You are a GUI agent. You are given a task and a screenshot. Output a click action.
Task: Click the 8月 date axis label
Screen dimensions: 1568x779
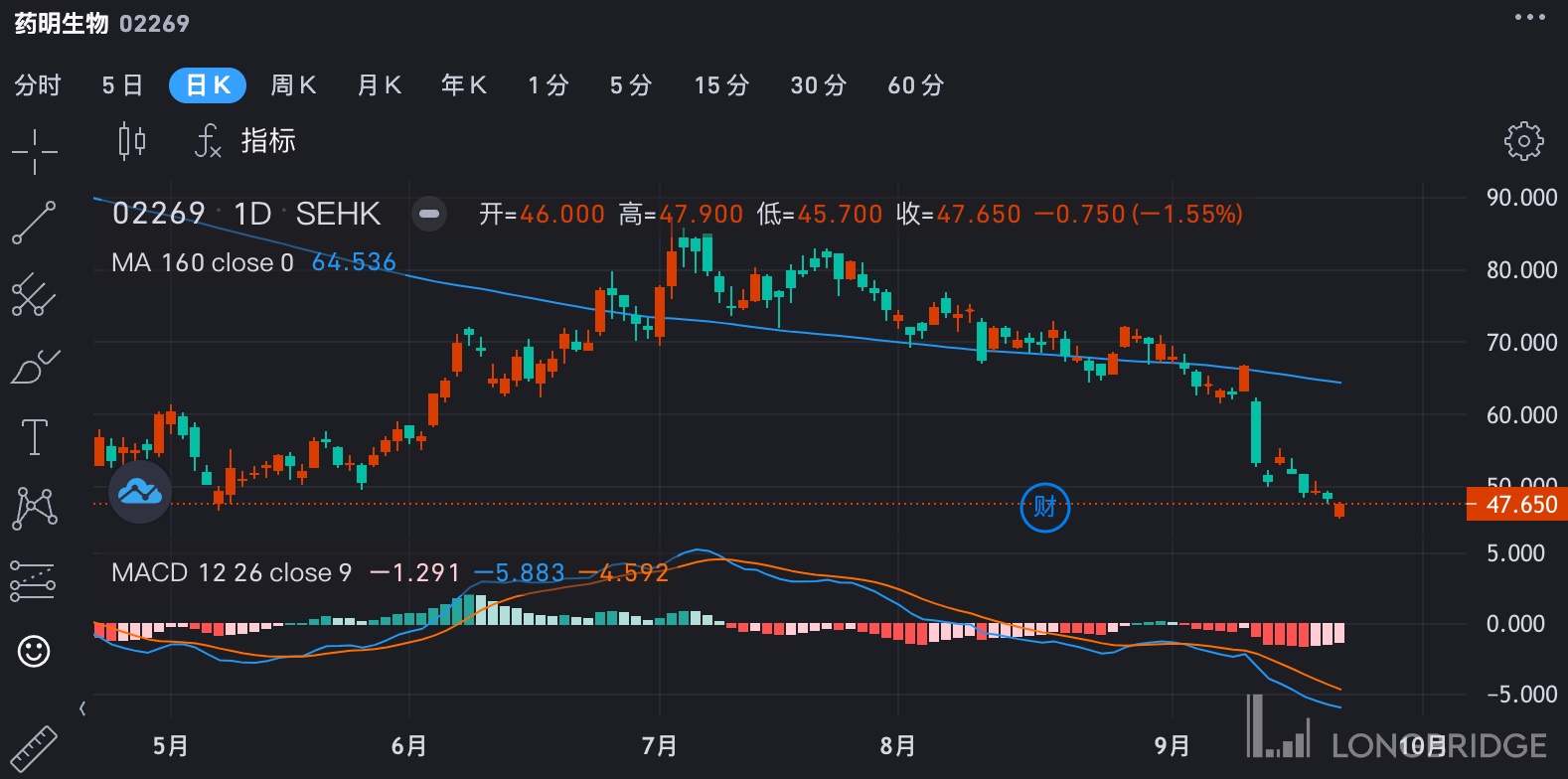click(898, 745)
